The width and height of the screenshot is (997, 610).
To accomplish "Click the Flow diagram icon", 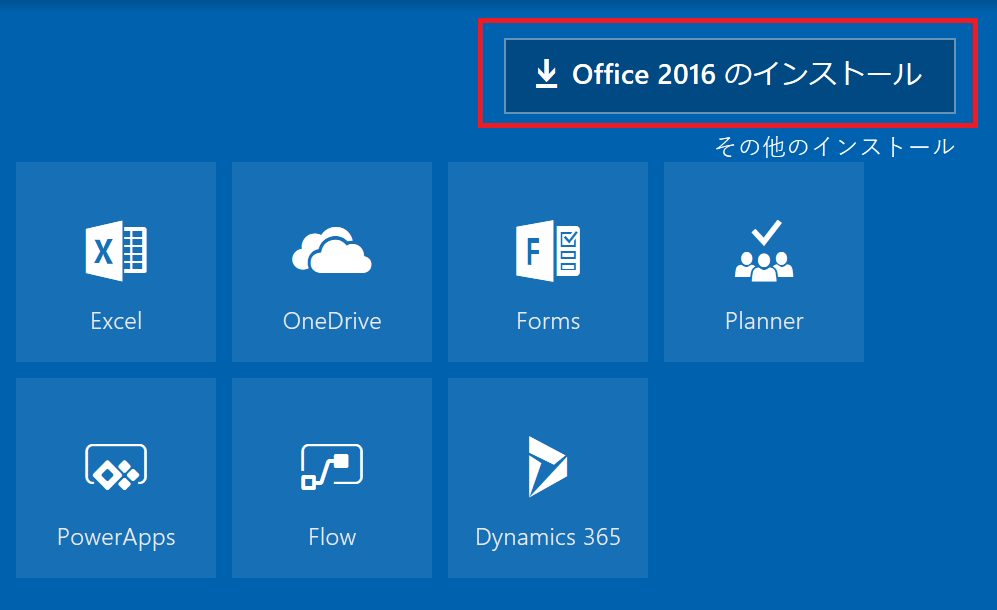I will coord(332,466).
